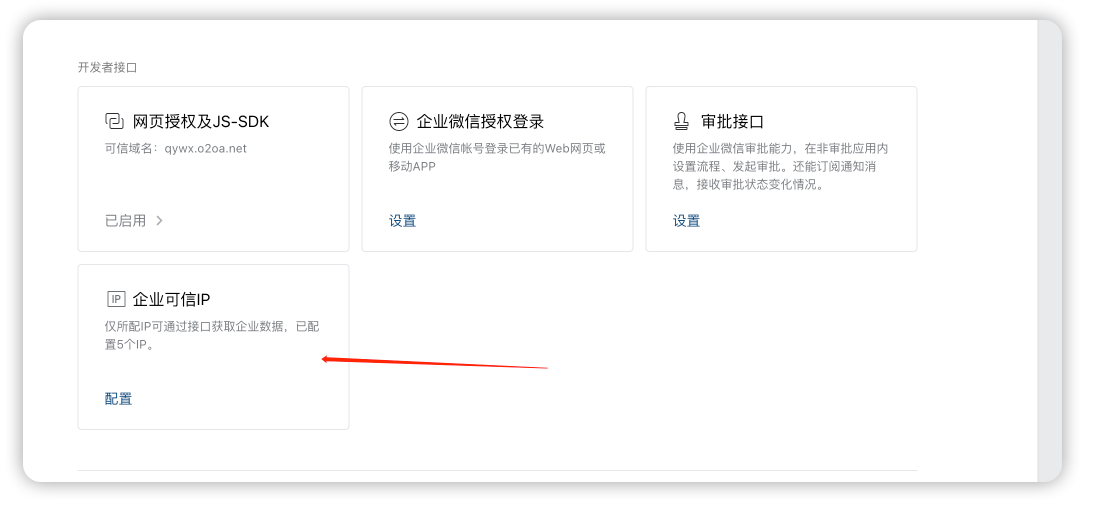Click 配置 under 企业可信IP
Screen dimensions: 1098x506
(x=118, y=399)
